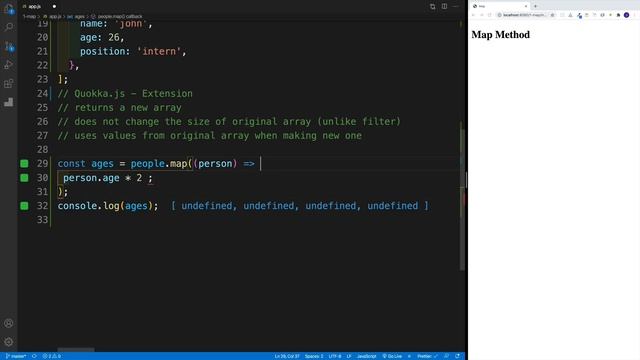Open editor more actions ellipsis
The width and height of the screenshot is (640, 360).
click(456, 7)
